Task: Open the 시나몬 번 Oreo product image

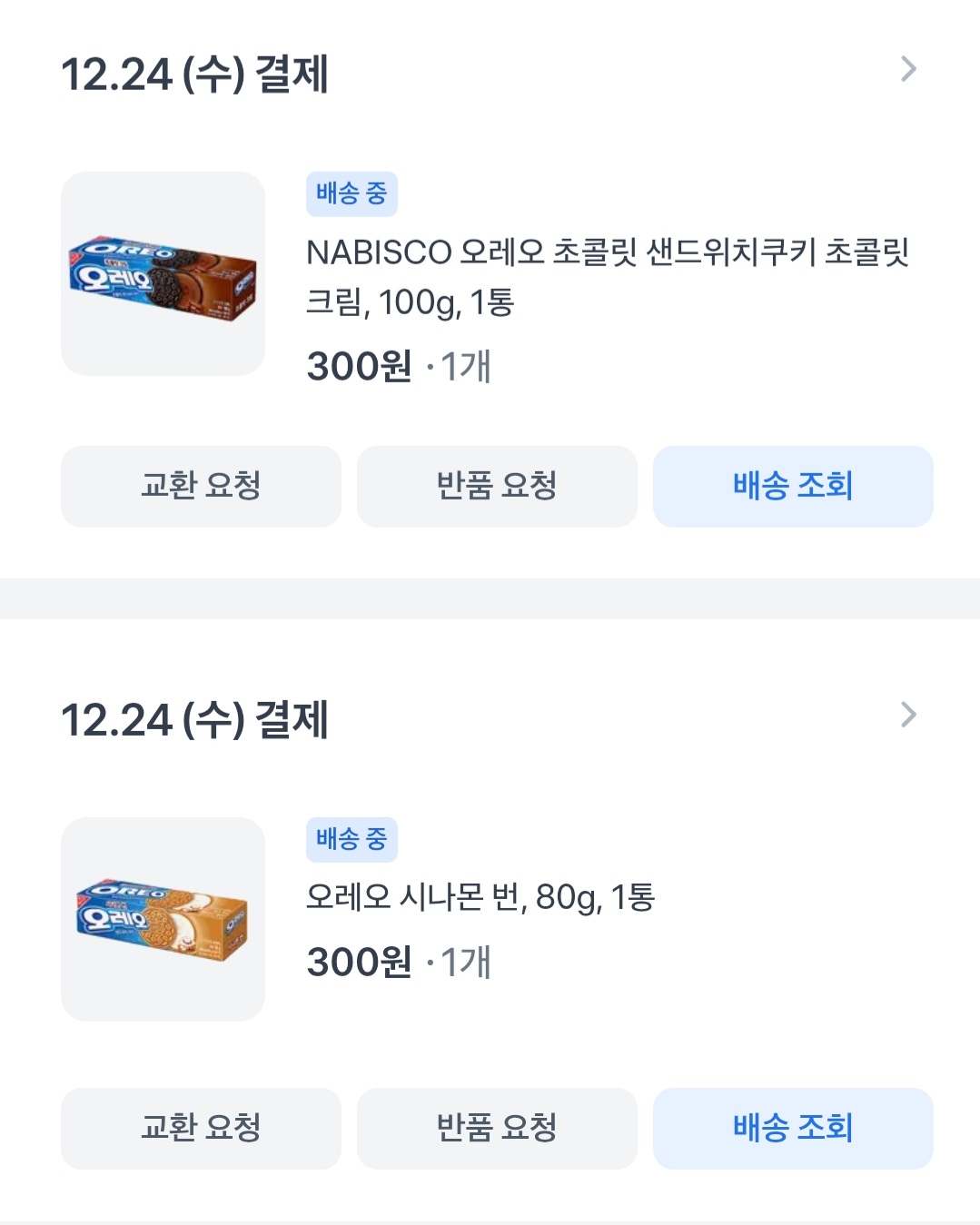Action: [x=163, y=919]
